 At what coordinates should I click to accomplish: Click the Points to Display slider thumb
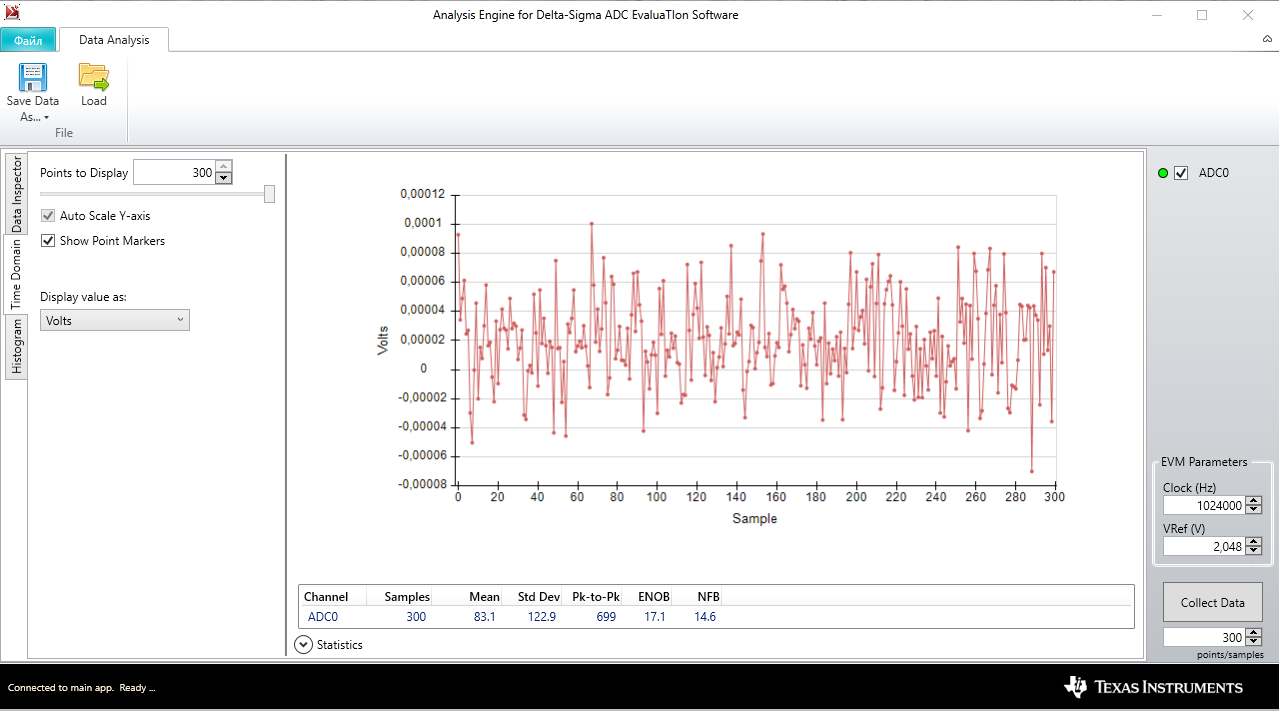(x=270, y=194)
